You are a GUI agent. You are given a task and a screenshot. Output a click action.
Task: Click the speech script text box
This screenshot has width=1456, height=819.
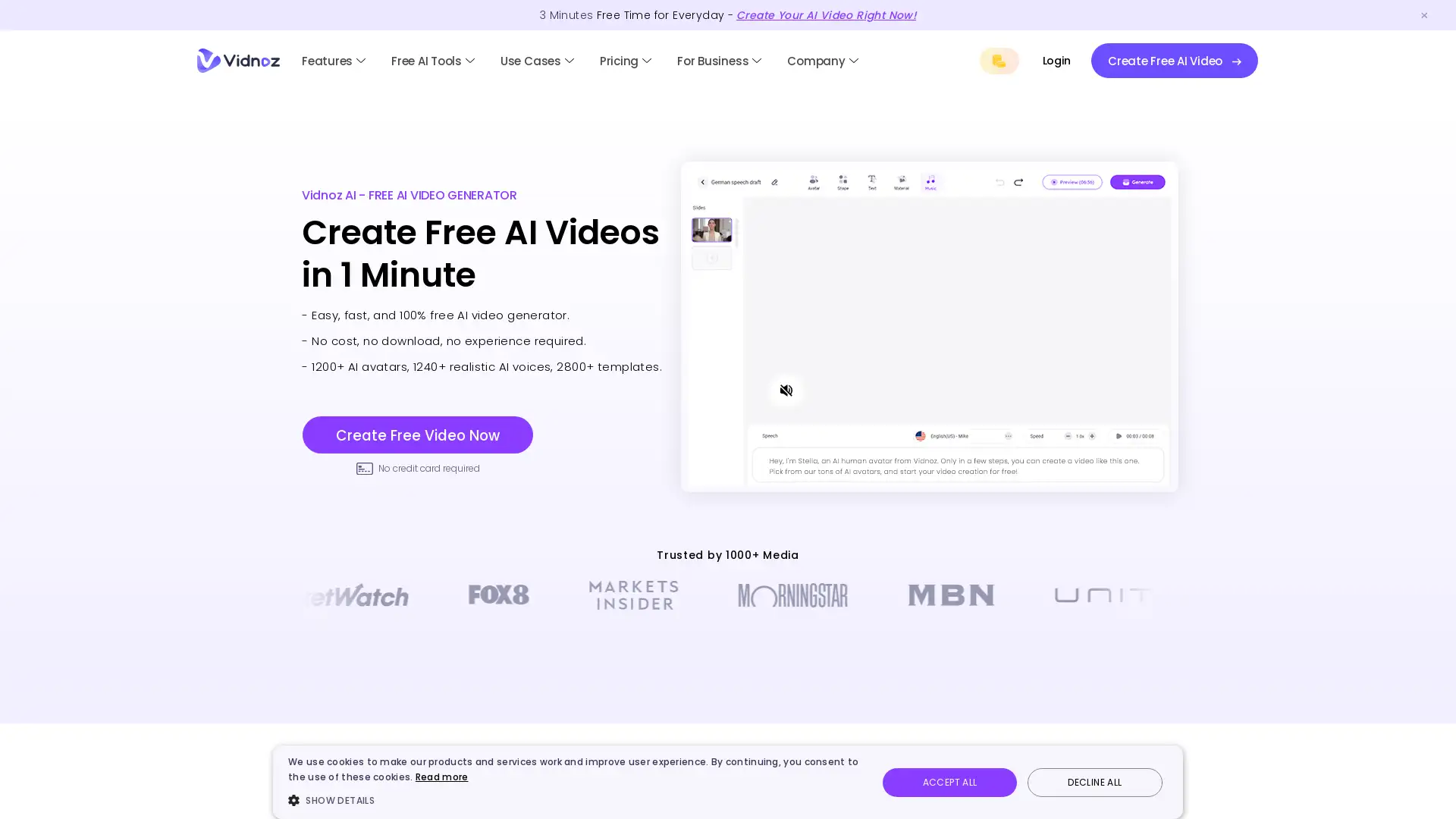tap(958, 466)
